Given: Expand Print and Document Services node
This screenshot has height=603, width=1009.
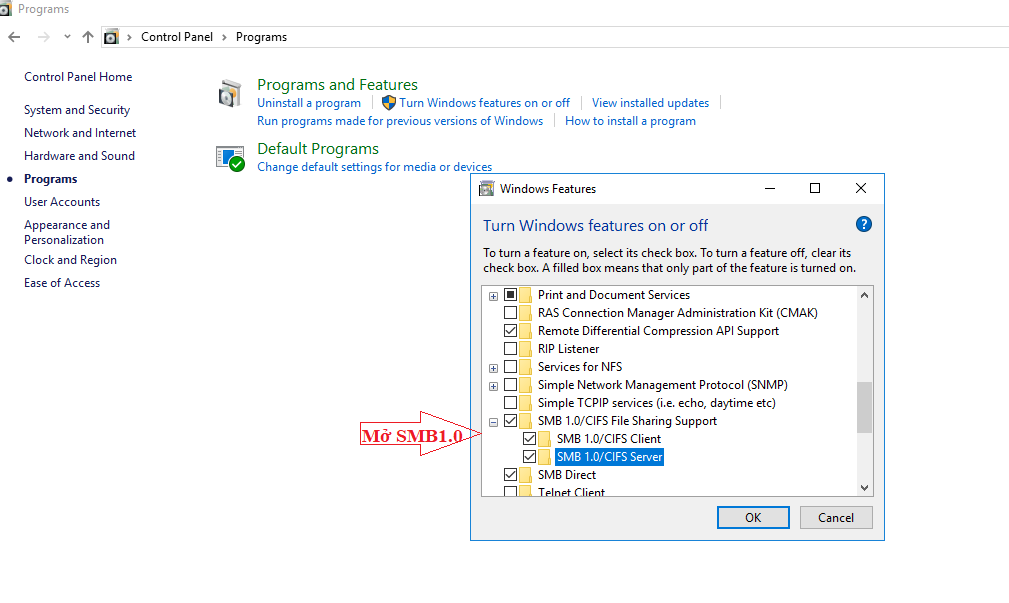Looking at the screenshot, I should point(493,296).
